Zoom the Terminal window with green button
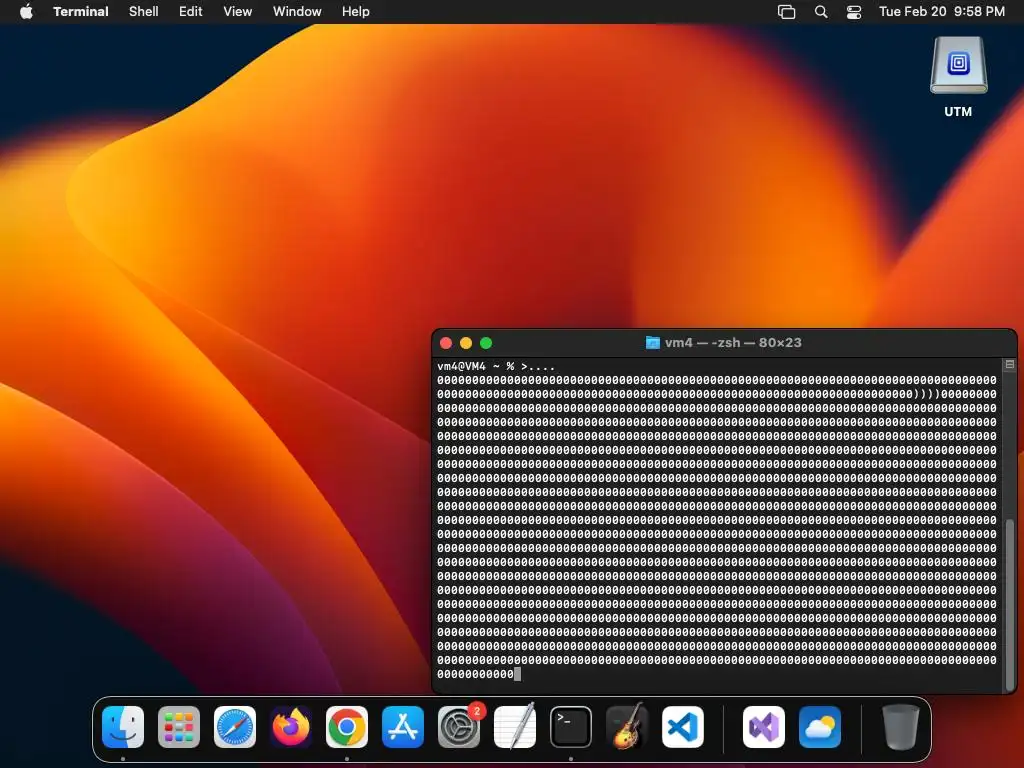 tap(486, 343)
